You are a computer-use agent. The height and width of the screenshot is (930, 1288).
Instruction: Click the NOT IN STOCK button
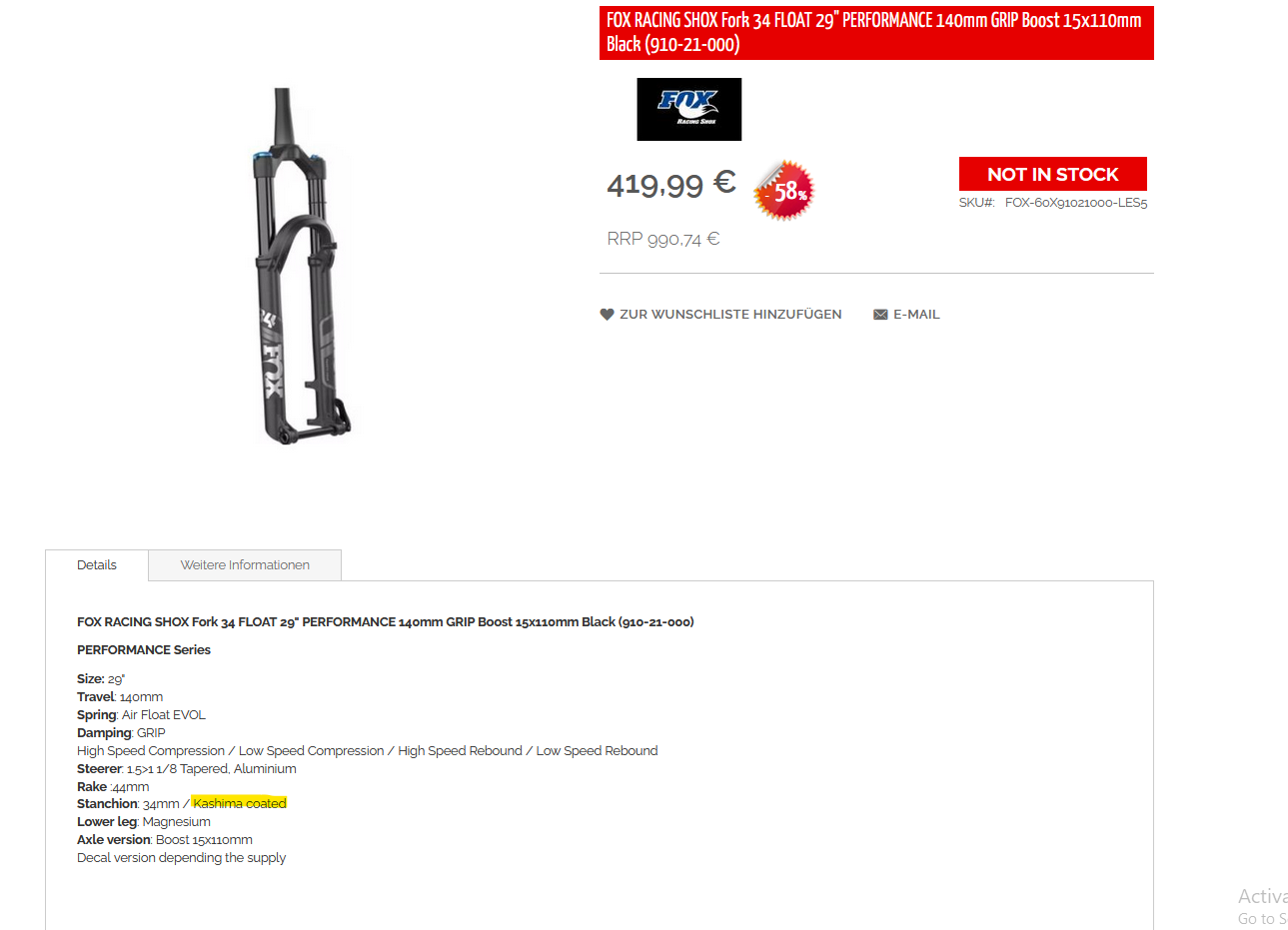pyautogui.click(x=1053, y=174)
